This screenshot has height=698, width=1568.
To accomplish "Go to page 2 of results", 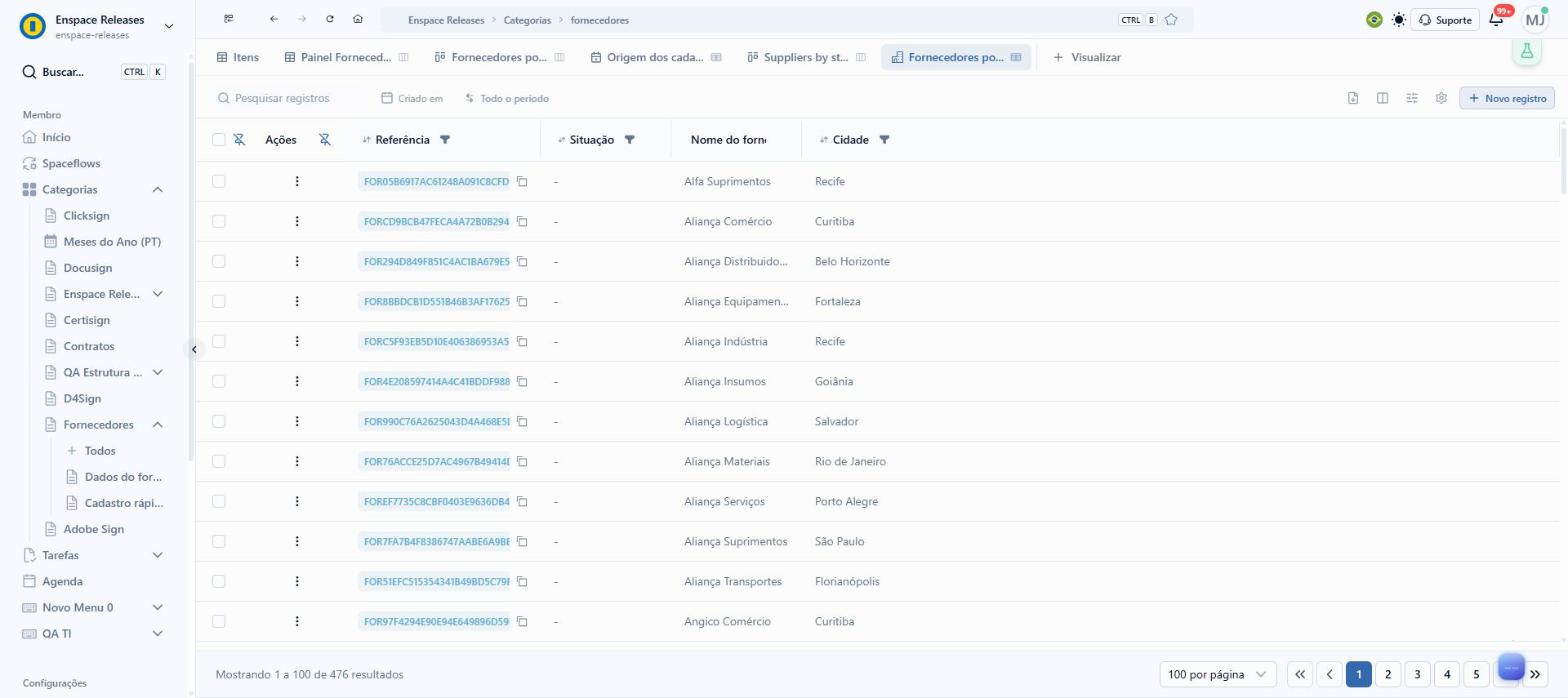I will [1388, 674].
